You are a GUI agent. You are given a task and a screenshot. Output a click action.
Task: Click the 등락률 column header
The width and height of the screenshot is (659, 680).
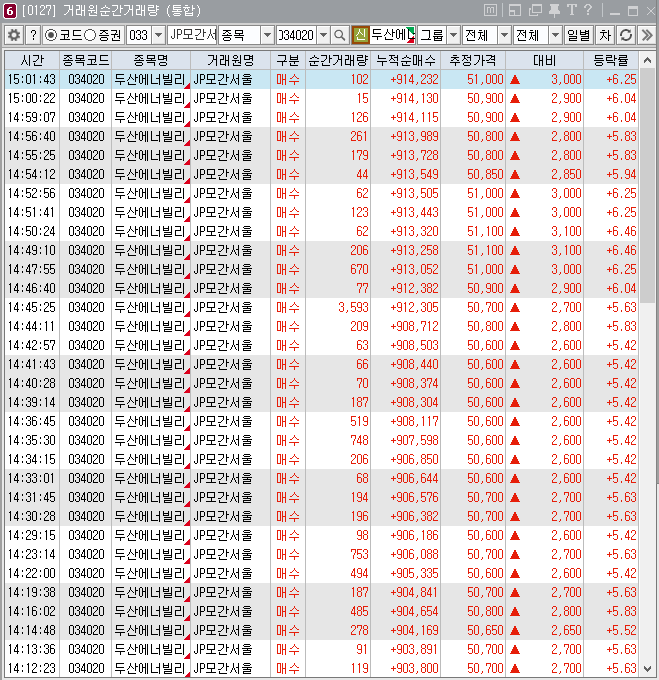[611, 60]
